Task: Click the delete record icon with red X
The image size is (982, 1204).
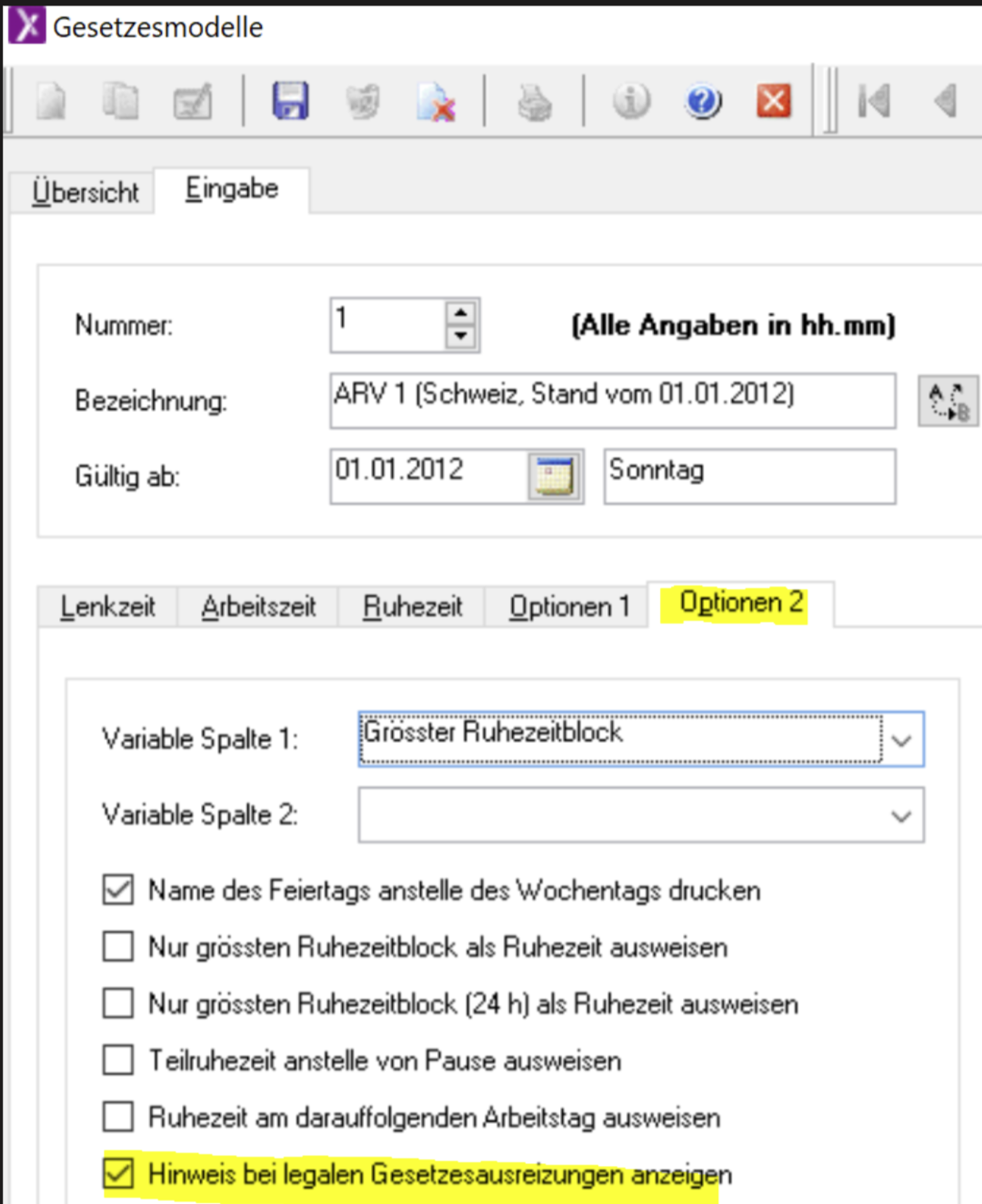Action: (x=436, y=103)
